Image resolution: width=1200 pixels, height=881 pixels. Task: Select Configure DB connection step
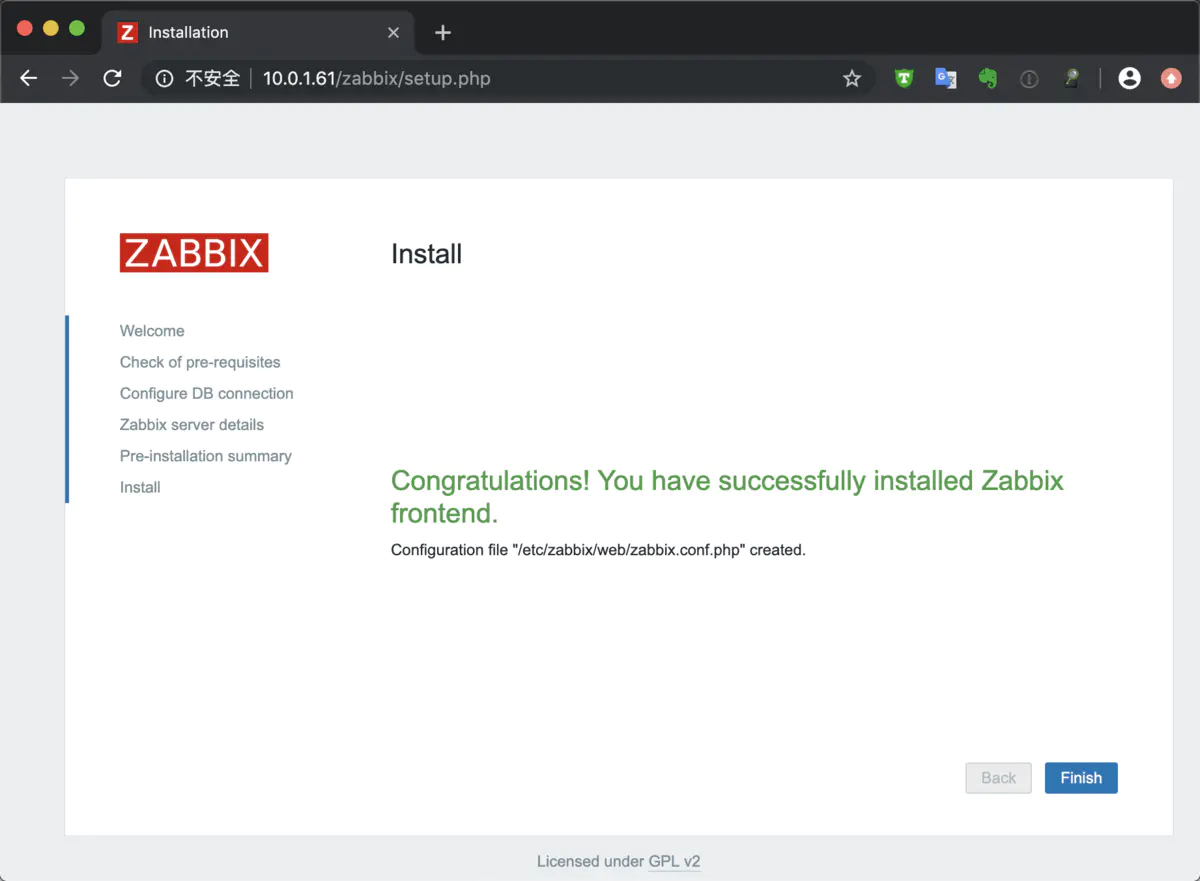pyautogui.click(x=207, y=393)
